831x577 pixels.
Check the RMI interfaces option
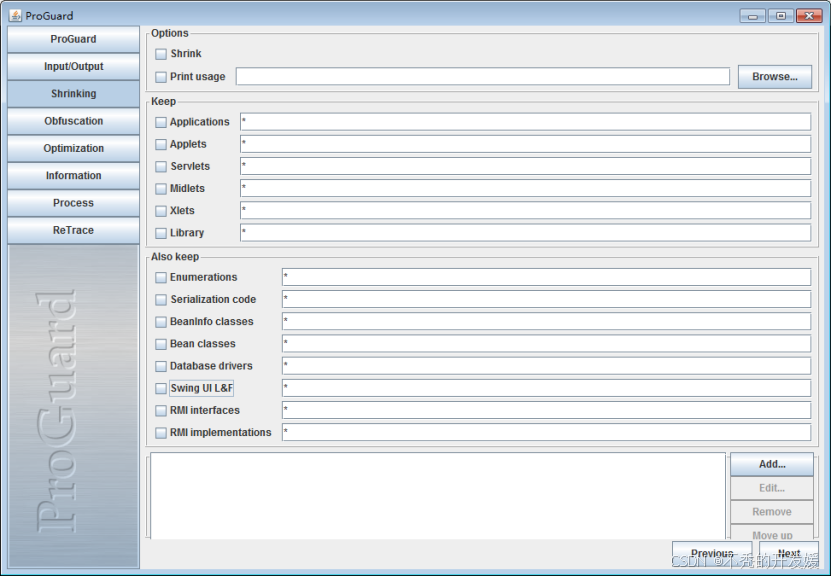point(161,411)
